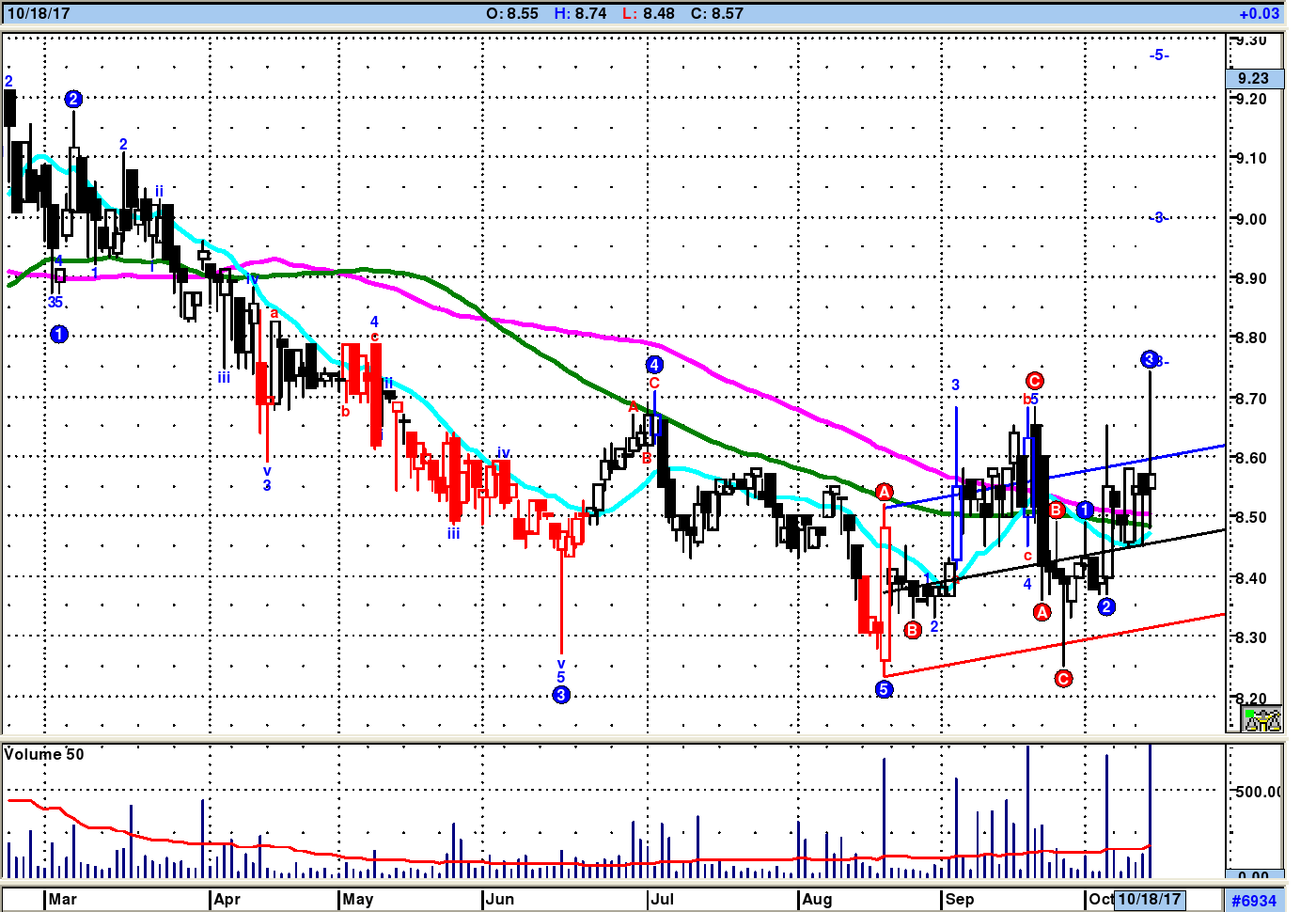The width and height of the screenshot is (1316, 912).
Task: Select blue circled 4 marker at July peak
Action: 654,365
